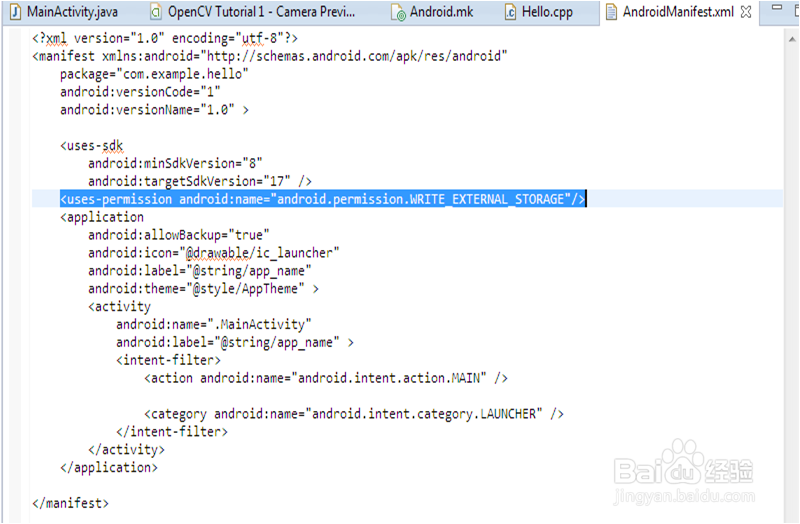Image resolution: width=800 pixels, height=524 pixels.
Task: Click the closing </intent-filter> tag
Action: tap(172, 431)
